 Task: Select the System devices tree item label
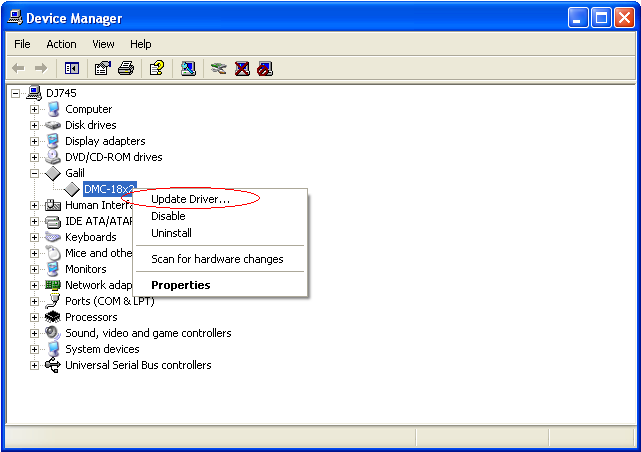(x=102, y=349)
